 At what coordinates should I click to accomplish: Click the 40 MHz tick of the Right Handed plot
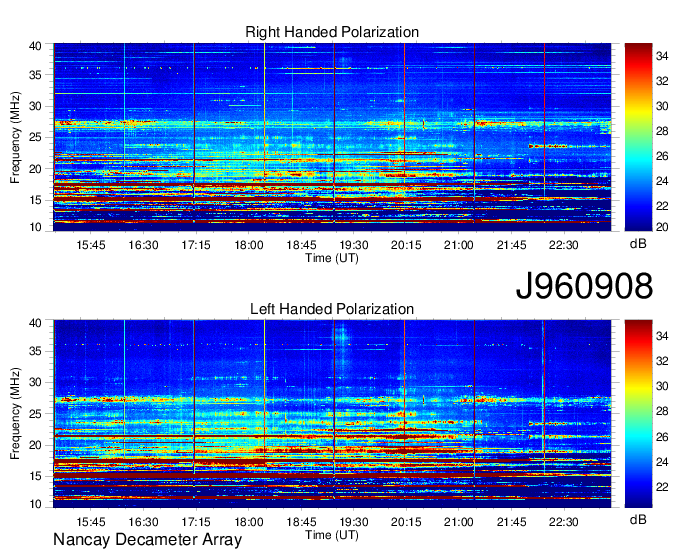(x=35, y=46)
